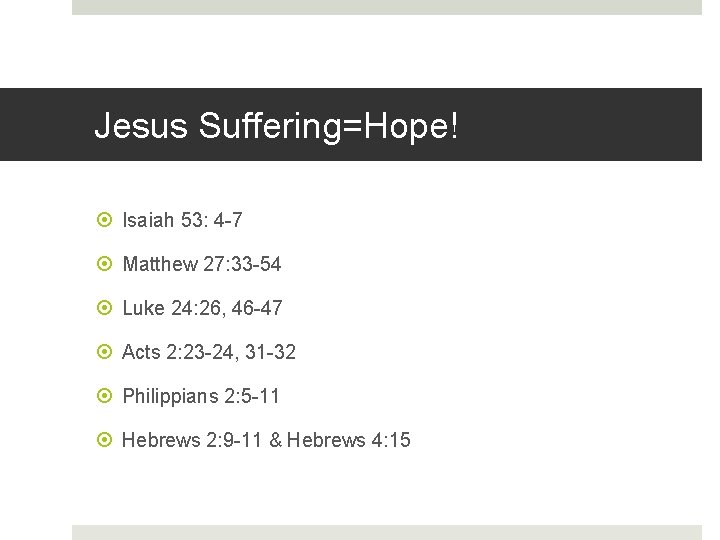Click the Hebrews 4:15 reference text
720x540 pixels.
pyautogui.click(x=349, y=440)
